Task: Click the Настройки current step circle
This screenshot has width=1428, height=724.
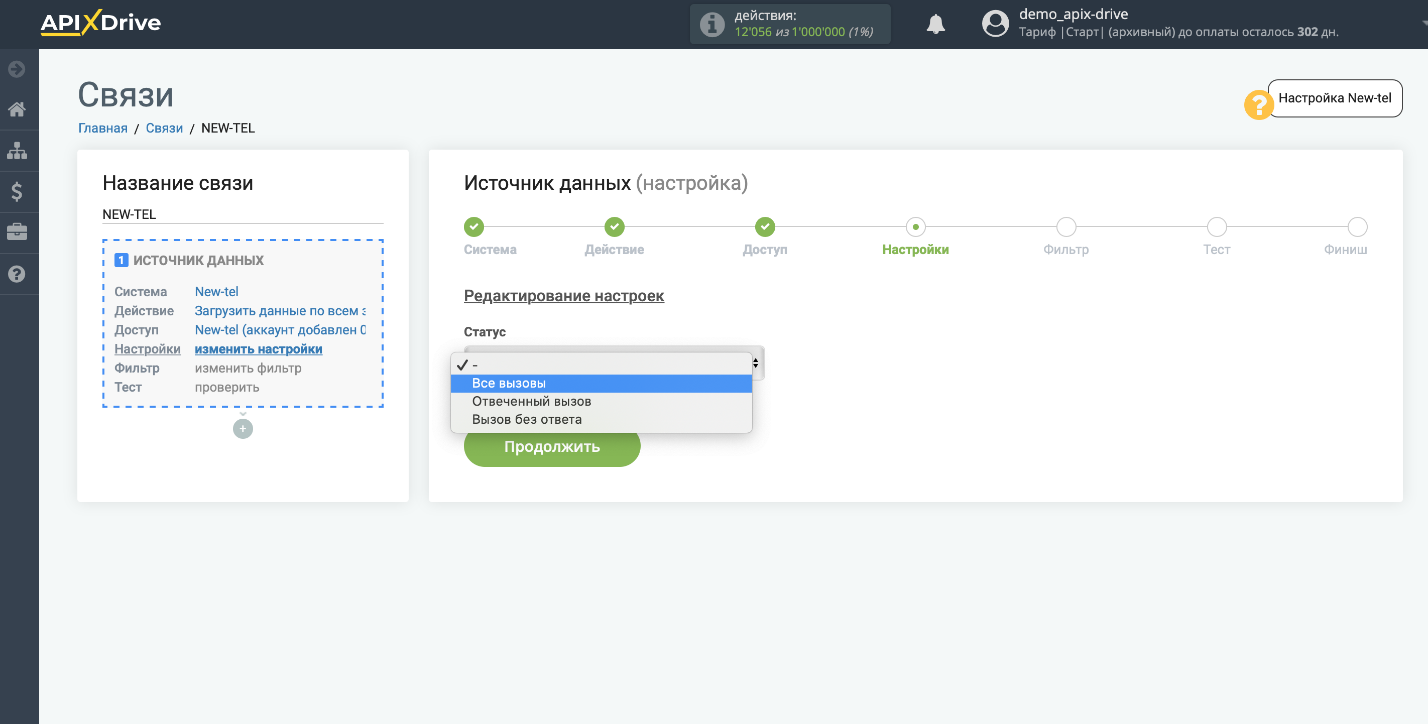Action: tap(916, 227)
